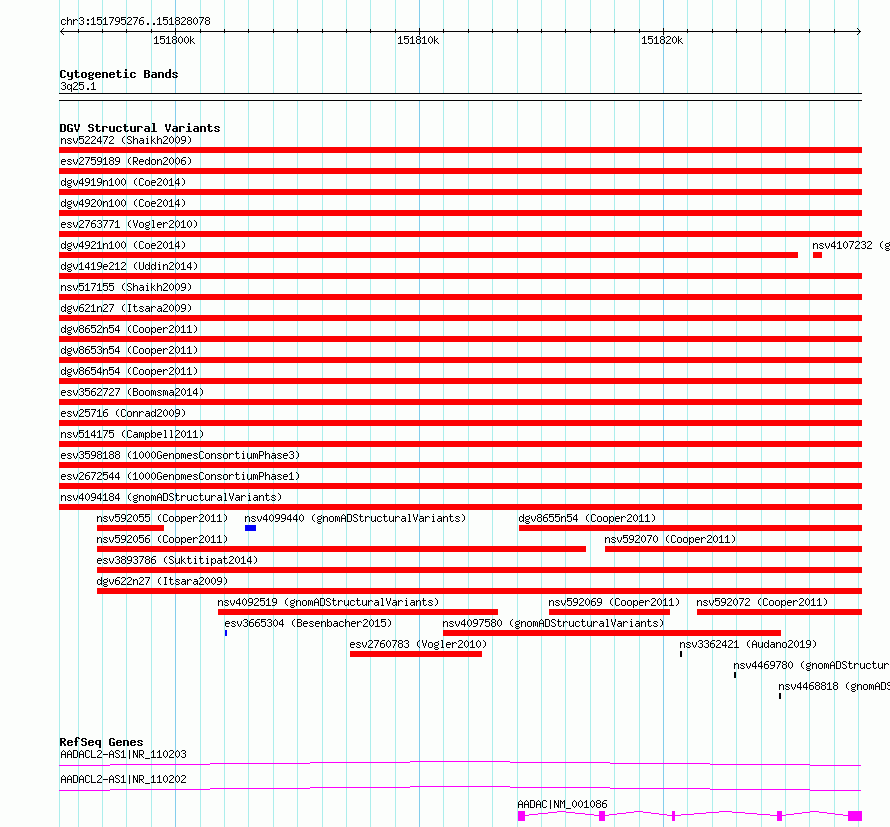This screenshot has width=890, height=827.
Task: Click the black nsv4468818 variant marker
Action: 780,696
